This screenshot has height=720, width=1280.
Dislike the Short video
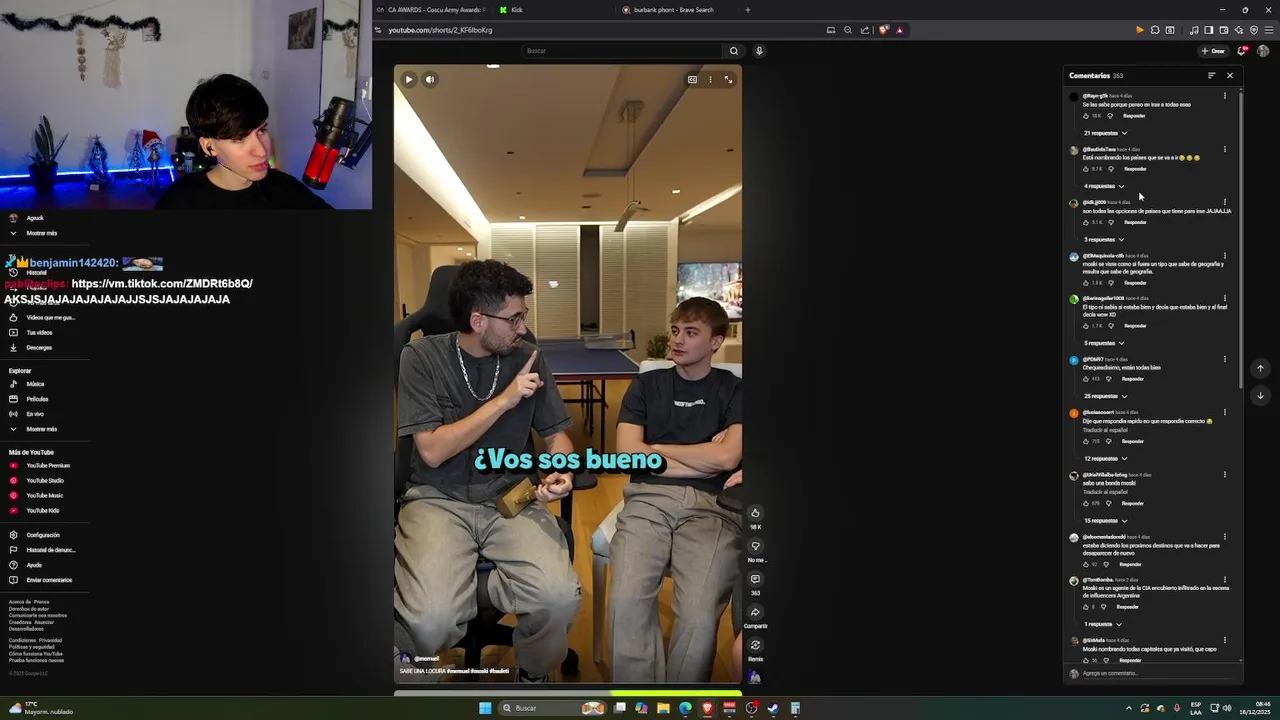point(755,546)
